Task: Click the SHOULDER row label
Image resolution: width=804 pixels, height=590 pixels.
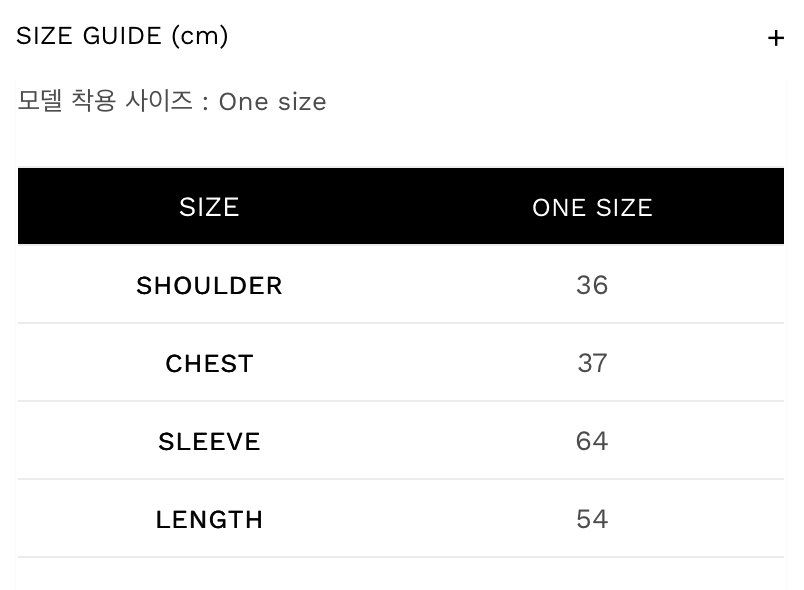Action: pos(209,286)
